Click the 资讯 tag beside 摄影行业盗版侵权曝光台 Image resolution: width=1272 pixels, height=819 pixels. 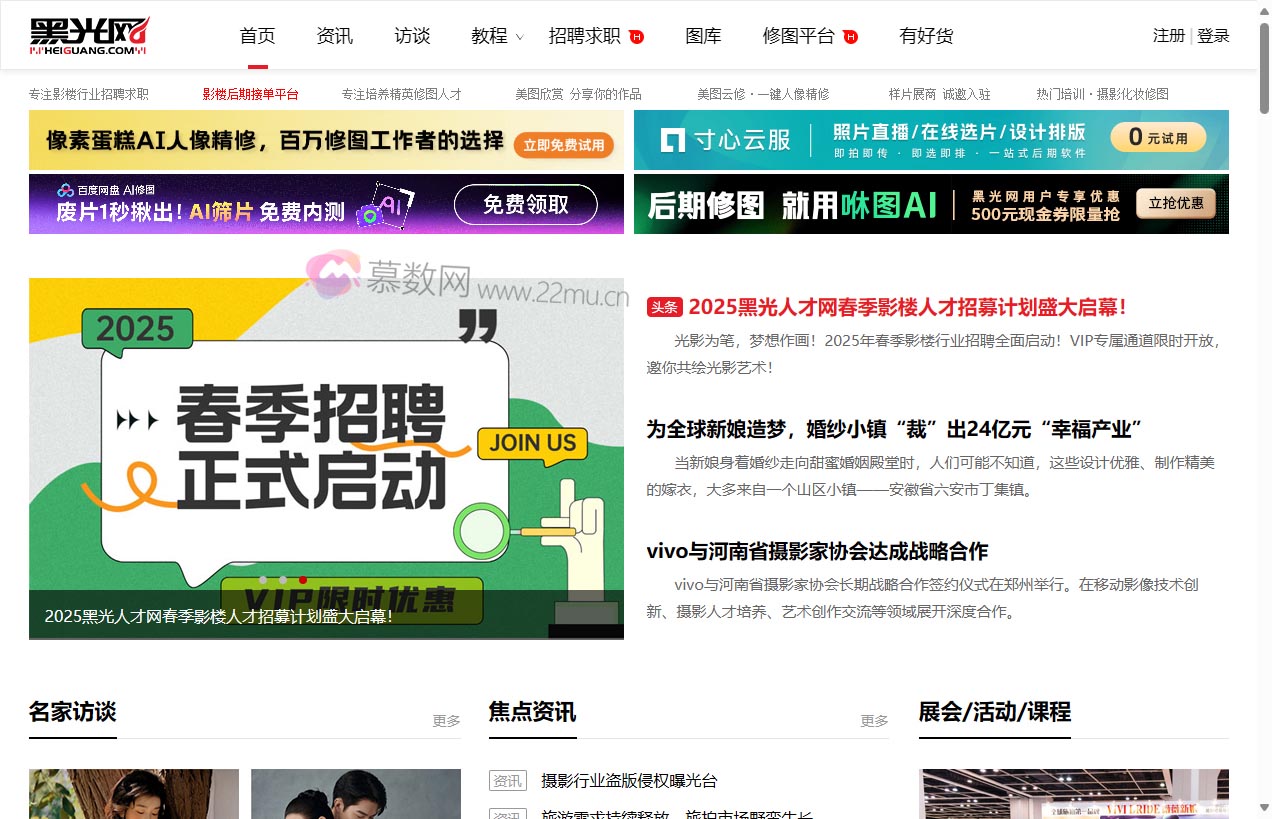point(507,781)
